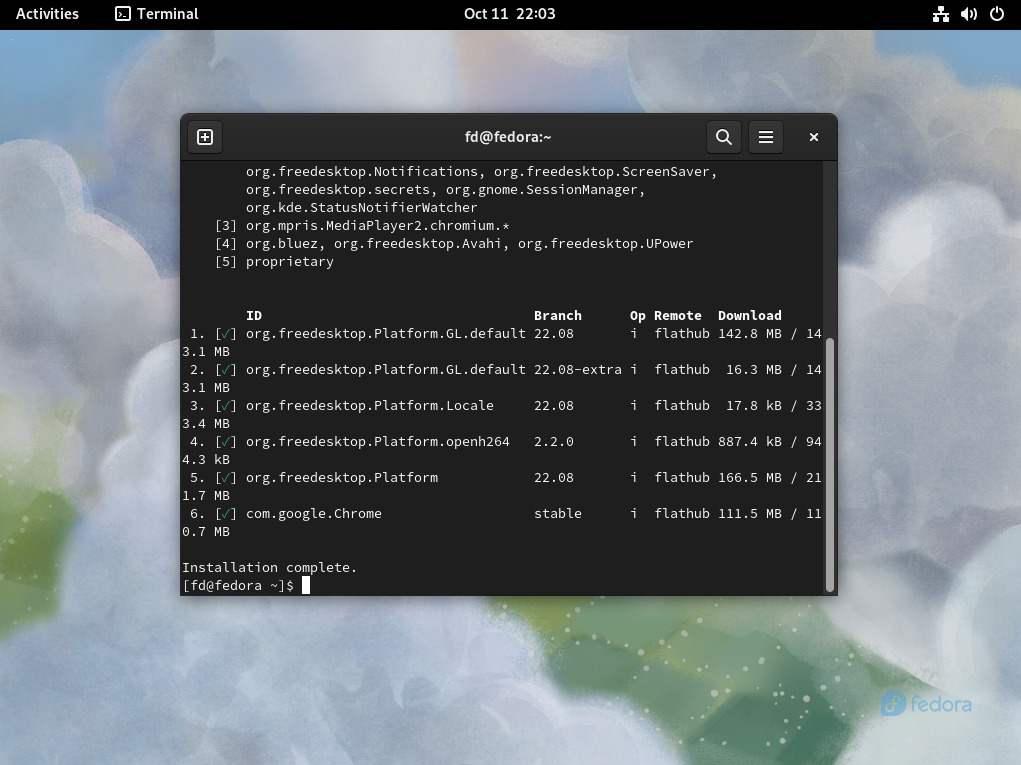Open the calendar by clicking the clock
Screen dimensions: 1021x765
coord(510,14)
